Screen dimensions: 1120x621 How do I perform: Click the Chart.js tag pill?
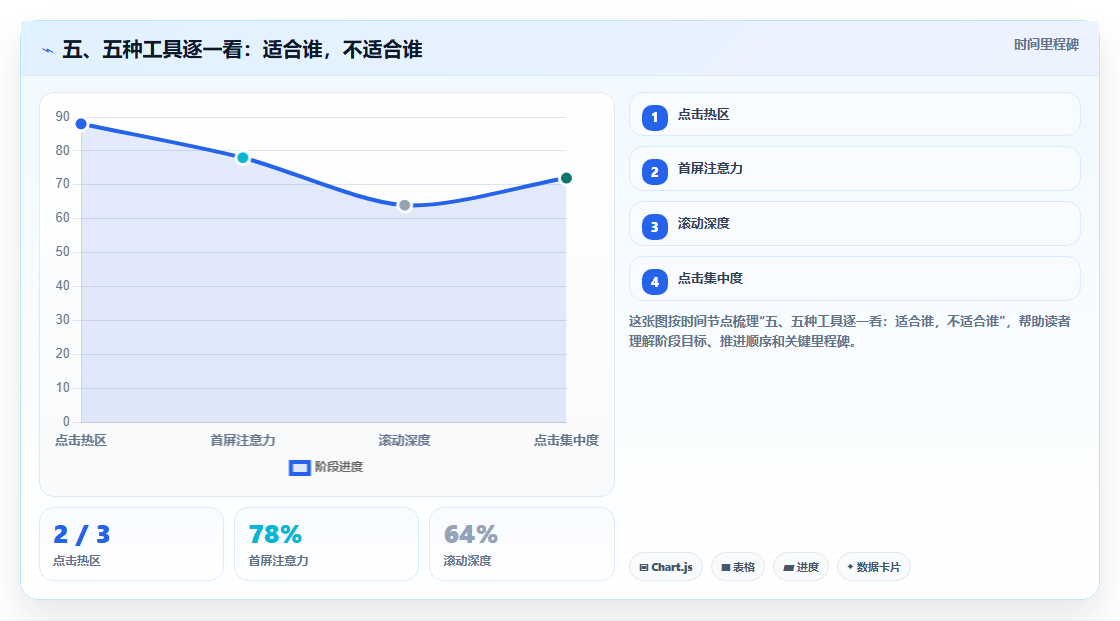click(666, 567)
